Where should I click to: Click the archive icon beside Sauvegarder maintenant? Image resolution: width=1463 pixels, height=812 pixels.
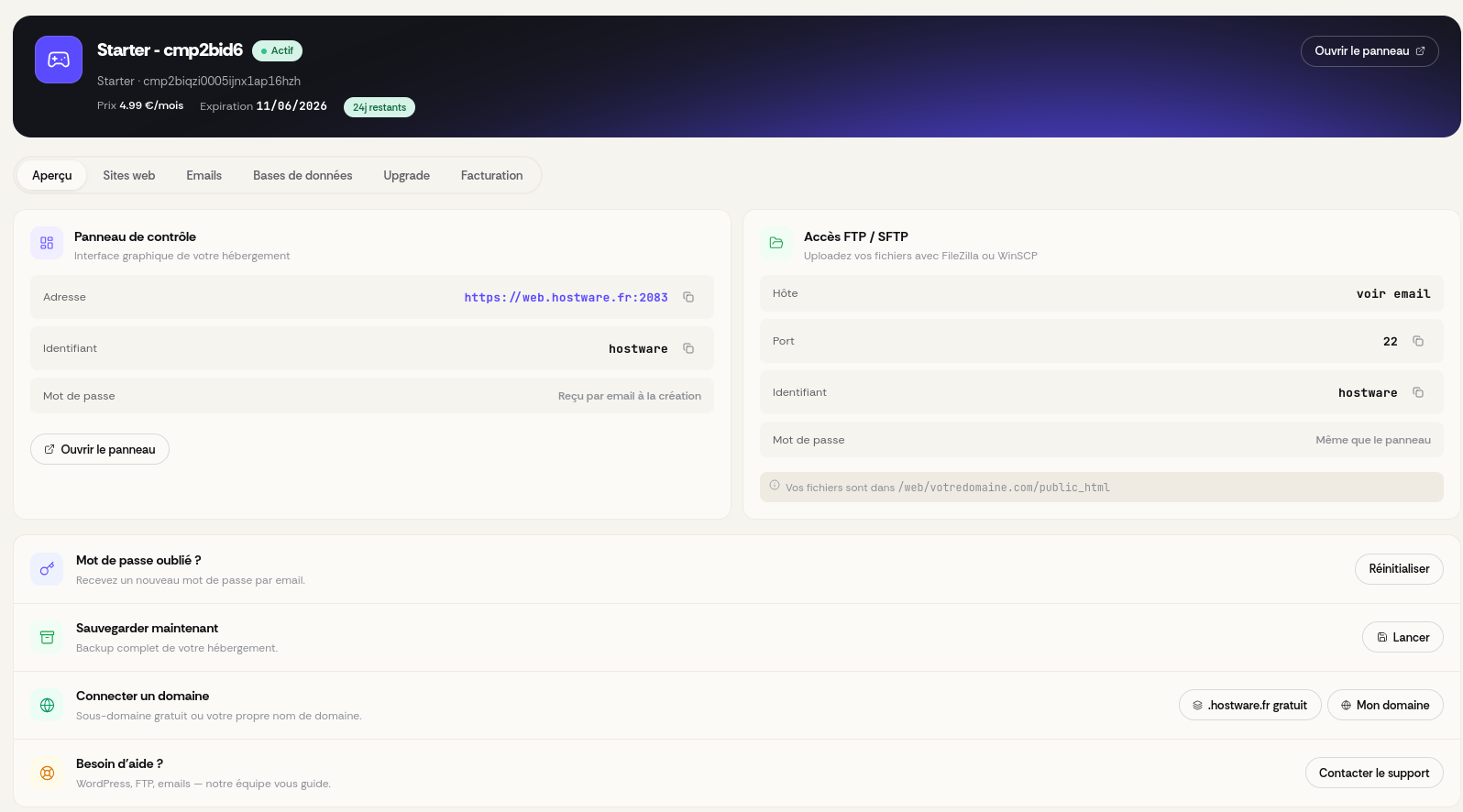click(47, 637)
